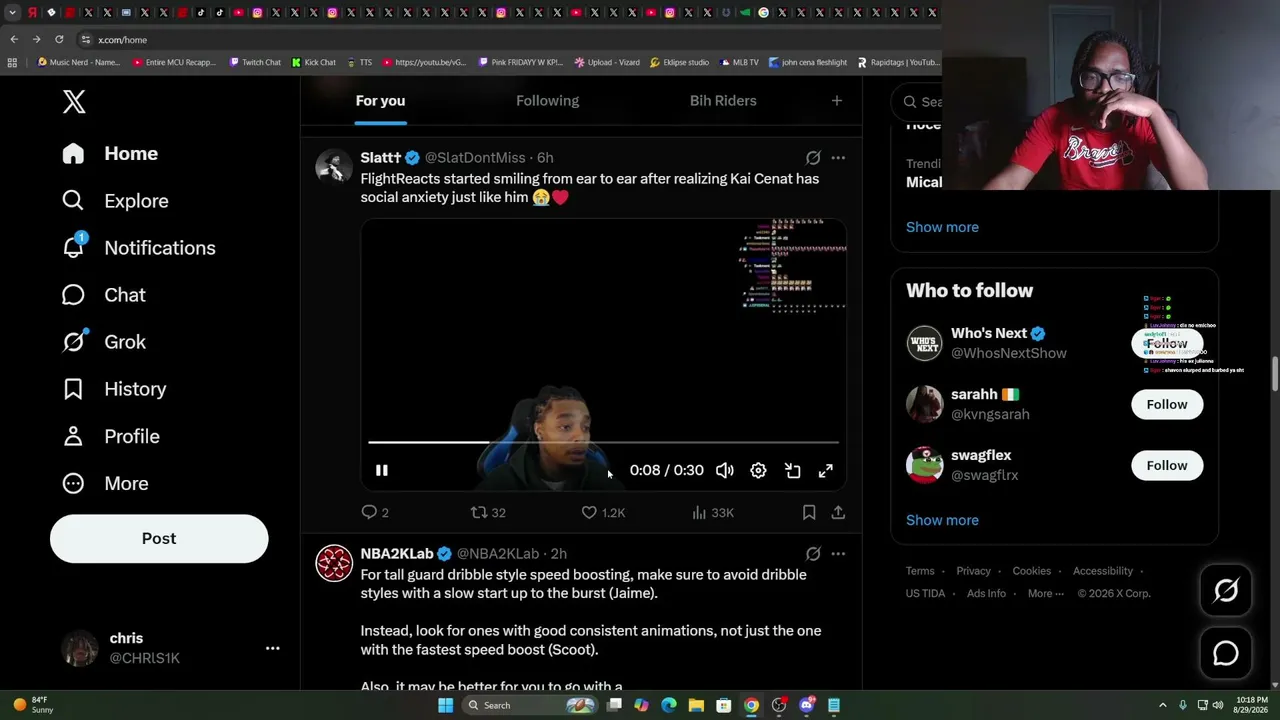Bookmark Slatt's post

[x=809, y=513]
